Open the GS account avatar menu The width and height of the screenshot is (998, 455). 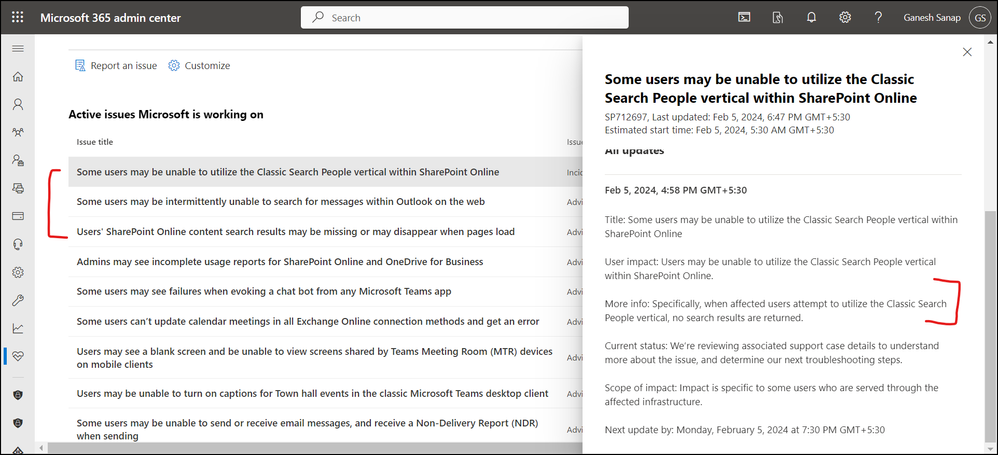click(x=976, y=17)
